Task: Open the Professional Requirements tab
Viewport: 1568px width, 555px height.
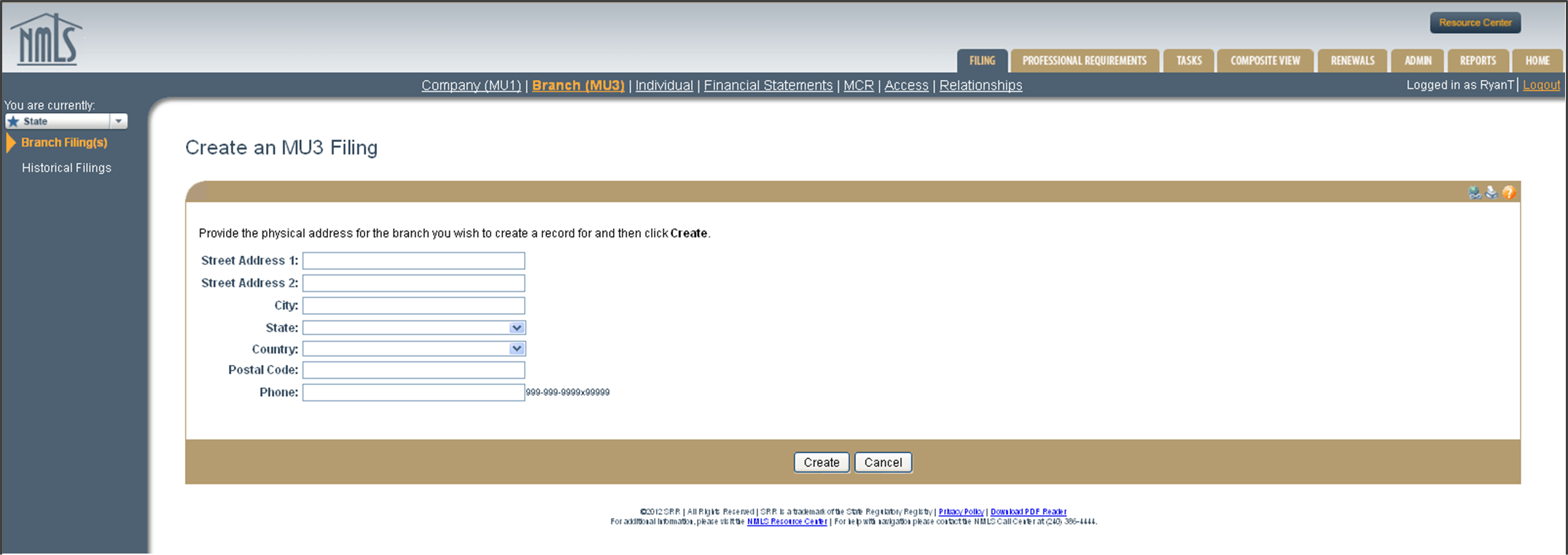Action: click(1084, 60)
